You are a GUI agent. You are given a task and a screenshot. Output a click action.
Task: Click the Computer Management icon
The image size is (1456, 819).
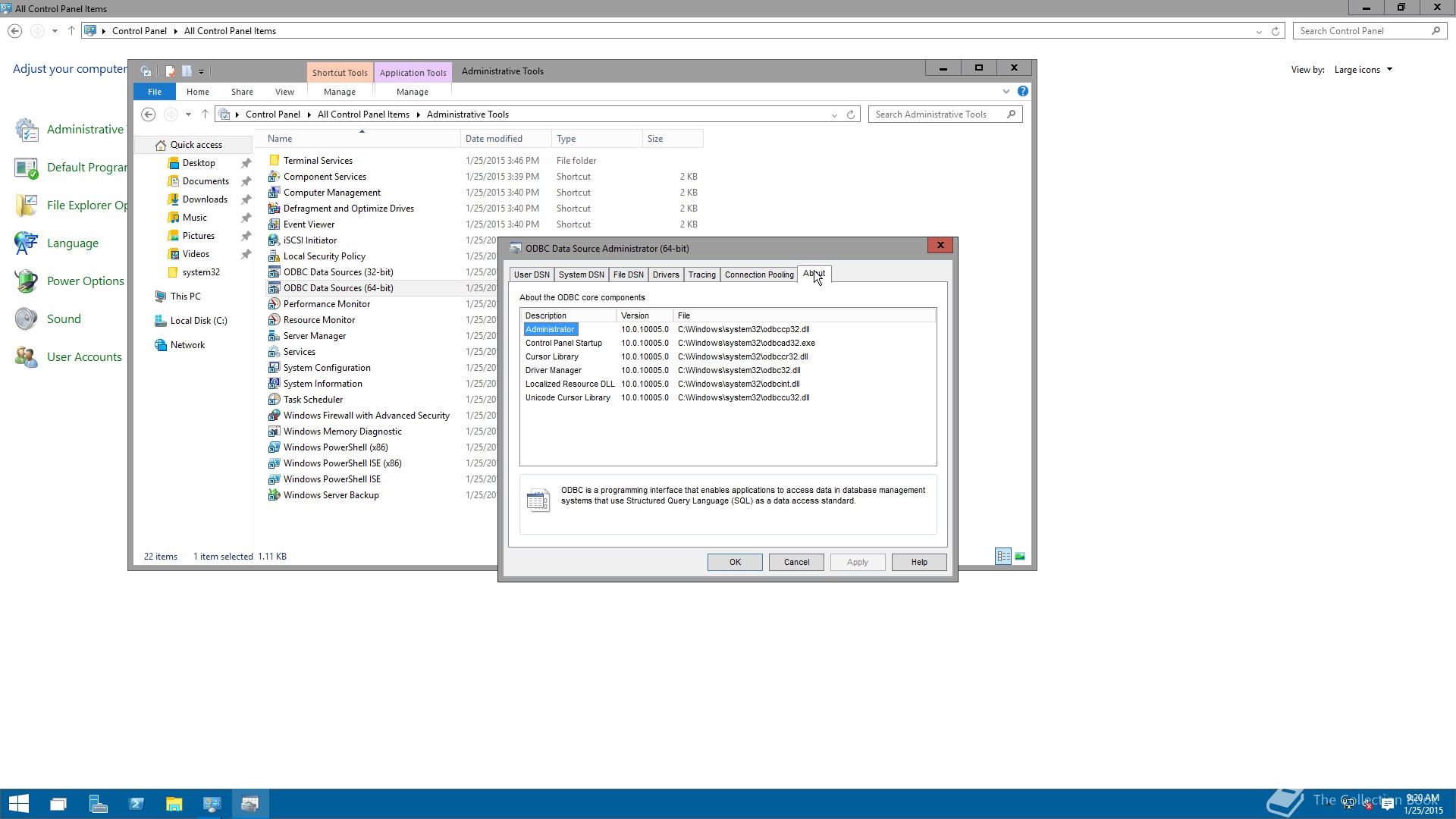pos(275,193)
